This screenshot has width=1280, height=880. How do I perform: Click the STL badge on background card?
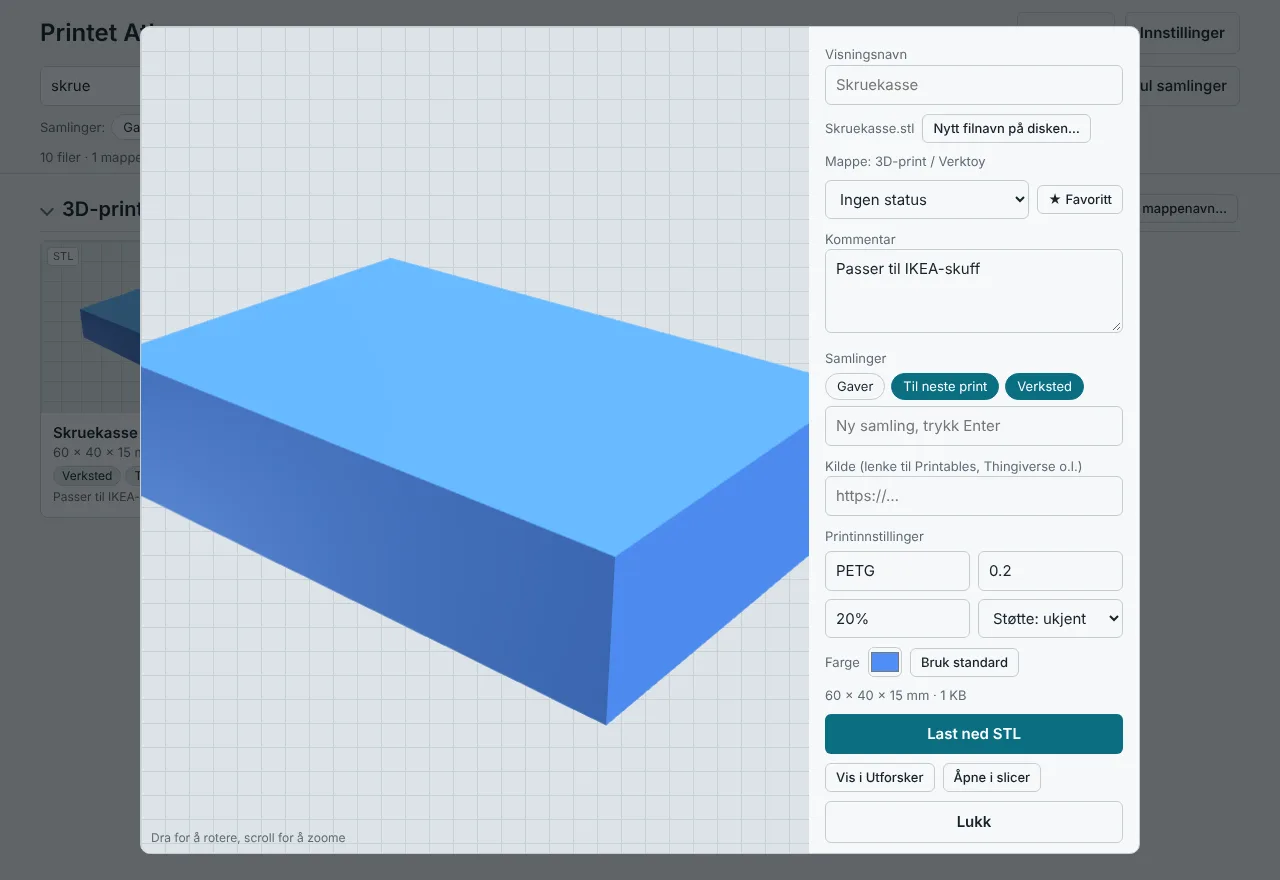[x=63, y=257]
